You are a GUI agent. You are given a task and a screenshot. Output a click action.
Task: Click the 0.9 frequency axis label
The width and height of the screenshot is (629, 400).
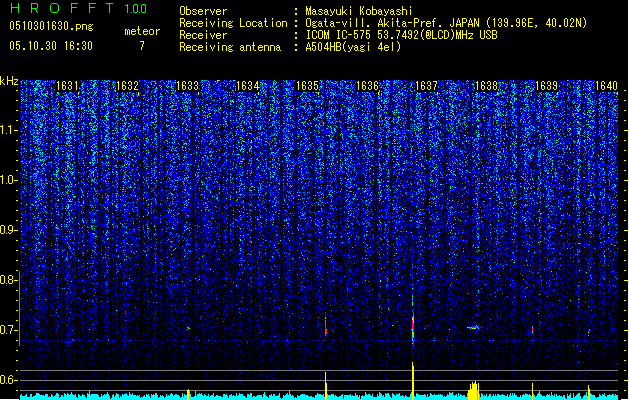click(9, 230)
